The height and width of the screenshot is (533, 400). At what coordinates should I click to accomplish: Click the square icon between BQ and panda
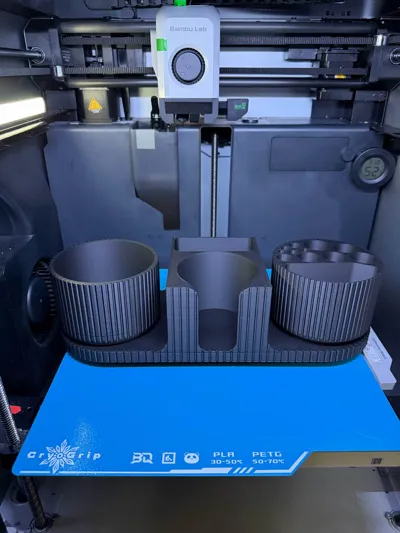point(169,458)
